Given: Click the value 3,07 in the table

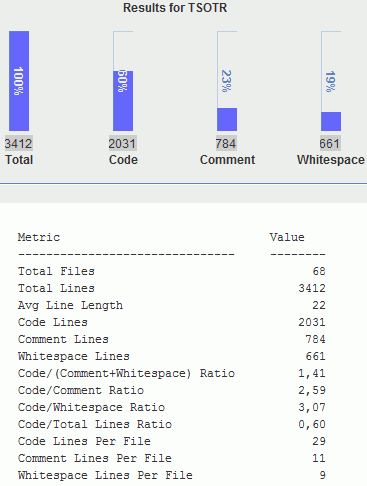Looking at the screenshot, I should click(312, 407).
